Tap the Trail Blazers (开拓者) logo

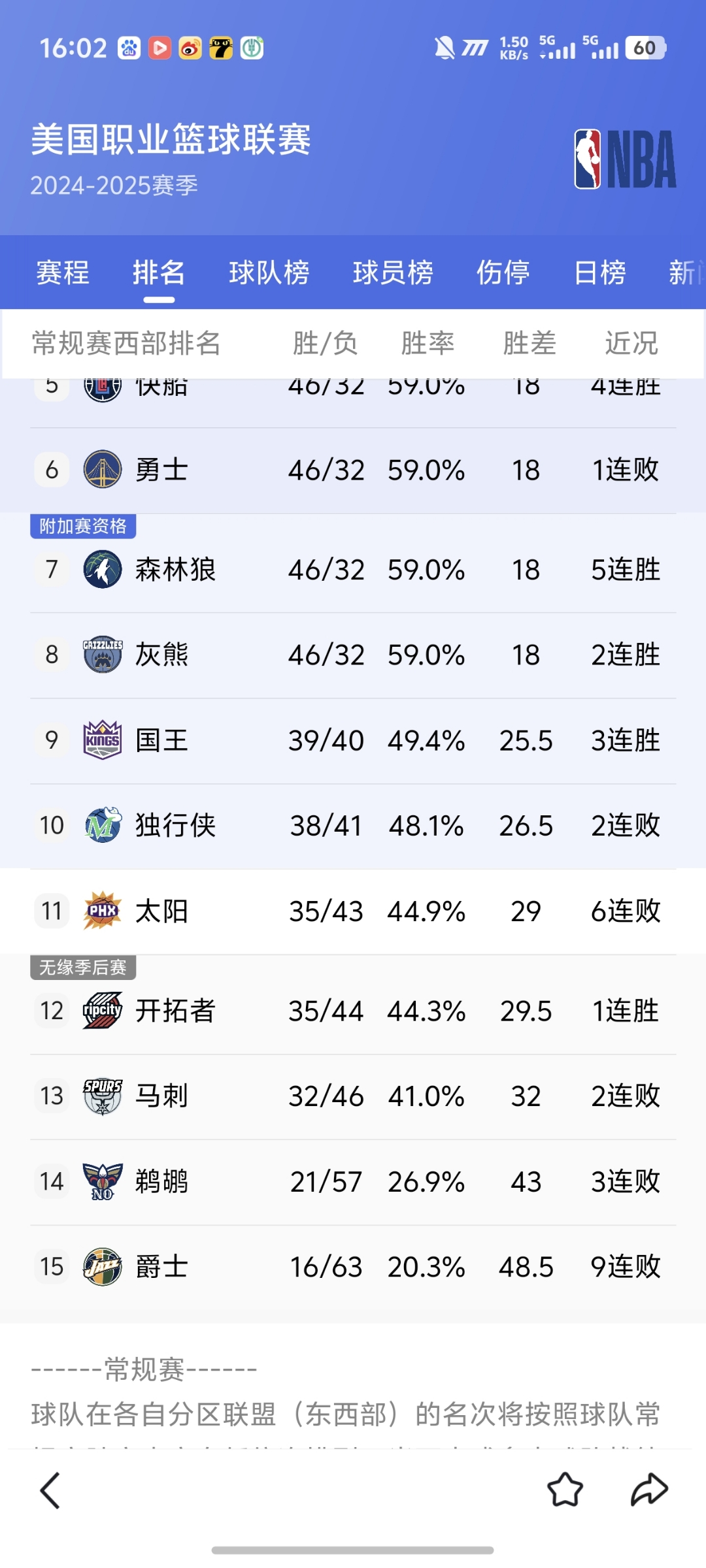101,1010
